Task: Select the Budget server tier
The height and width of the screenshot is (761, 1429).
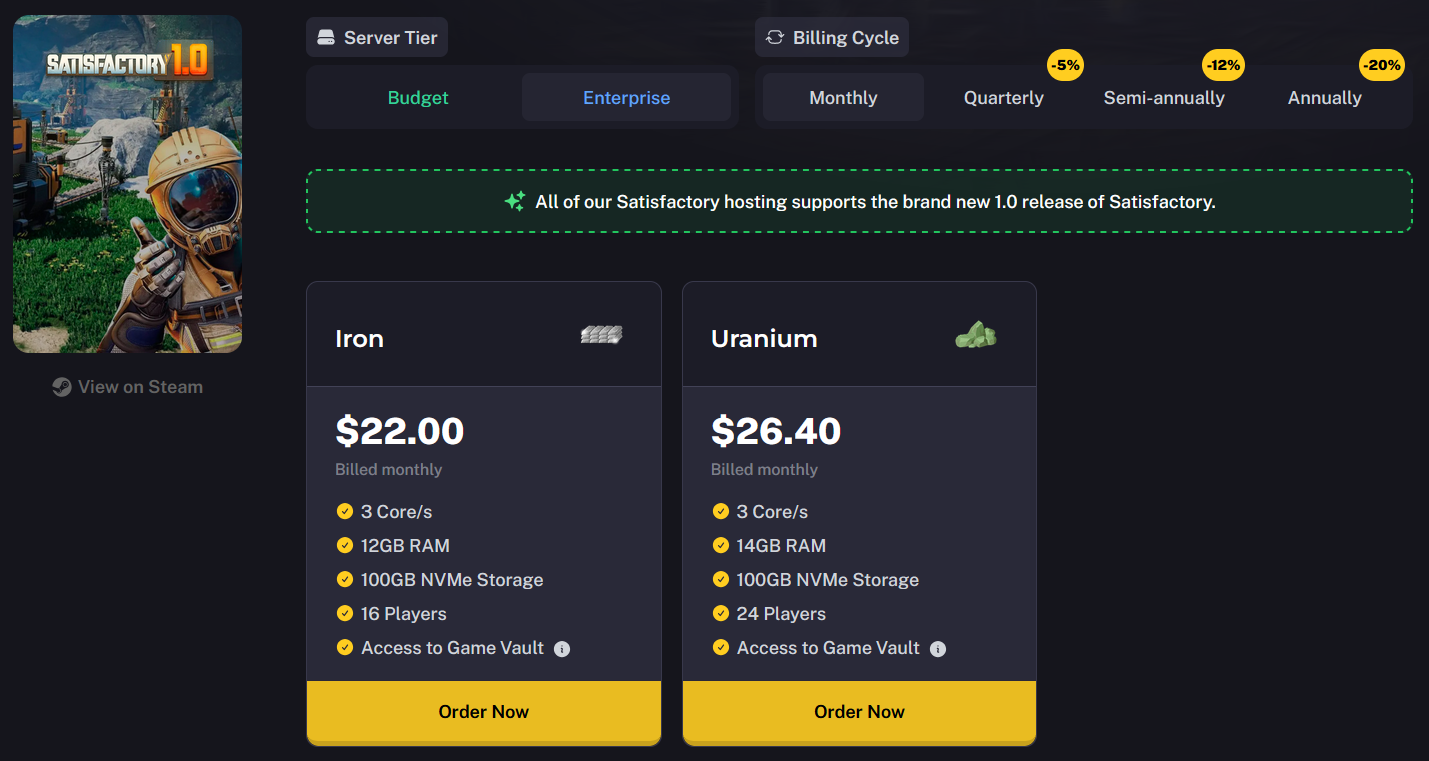Action: coord(418,98)
